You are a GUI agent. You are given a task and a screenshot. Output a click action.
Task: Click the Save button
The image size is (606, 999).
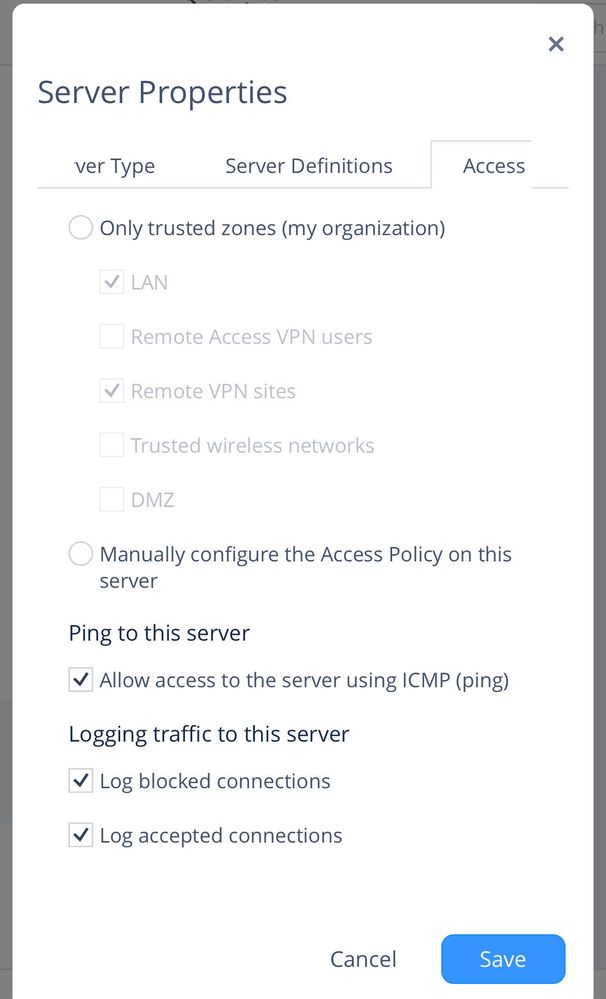point(503,959)
